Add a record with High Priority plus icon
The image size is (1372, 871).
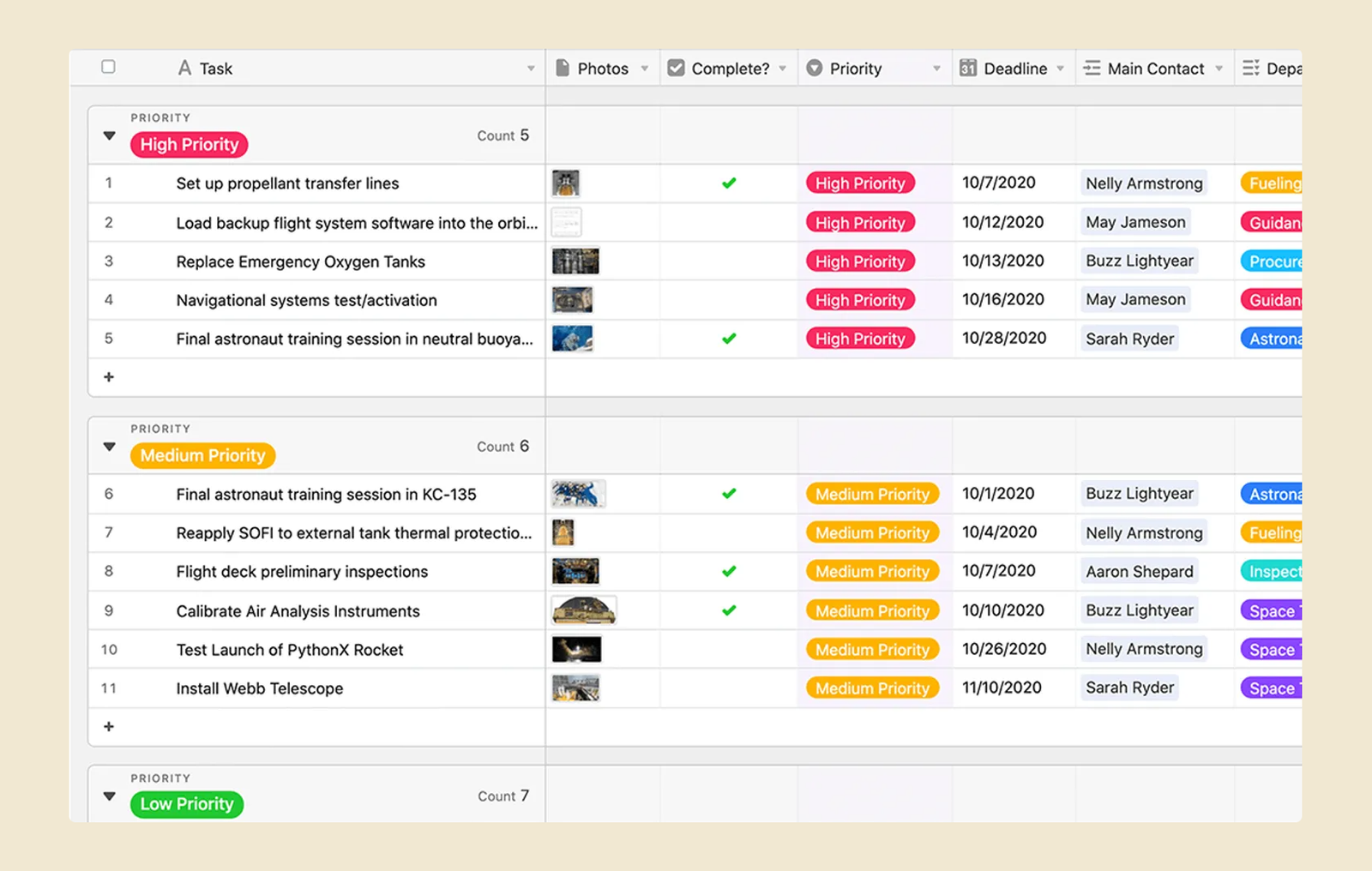click(109, 377)
